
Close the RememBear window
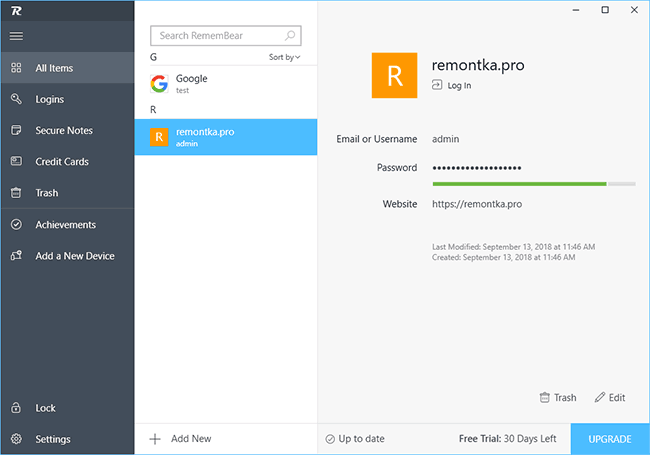coord(634,10)
